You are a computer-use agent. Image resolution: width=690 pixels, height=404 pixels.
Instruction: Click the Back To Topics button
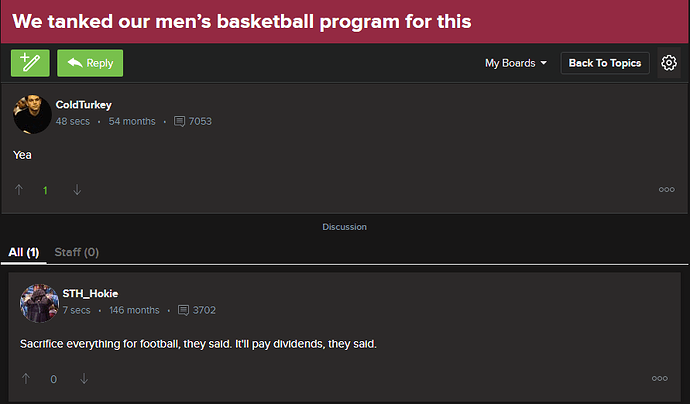(605, 63)
